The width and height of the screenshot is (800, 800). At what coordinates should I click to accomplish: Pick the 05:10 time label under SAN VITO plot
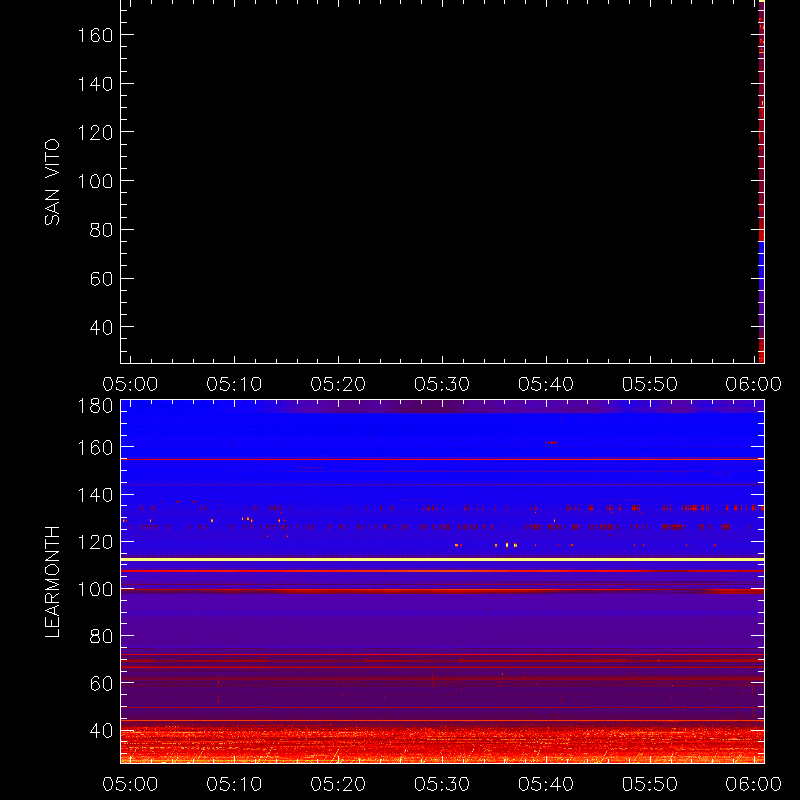point(234,384)
